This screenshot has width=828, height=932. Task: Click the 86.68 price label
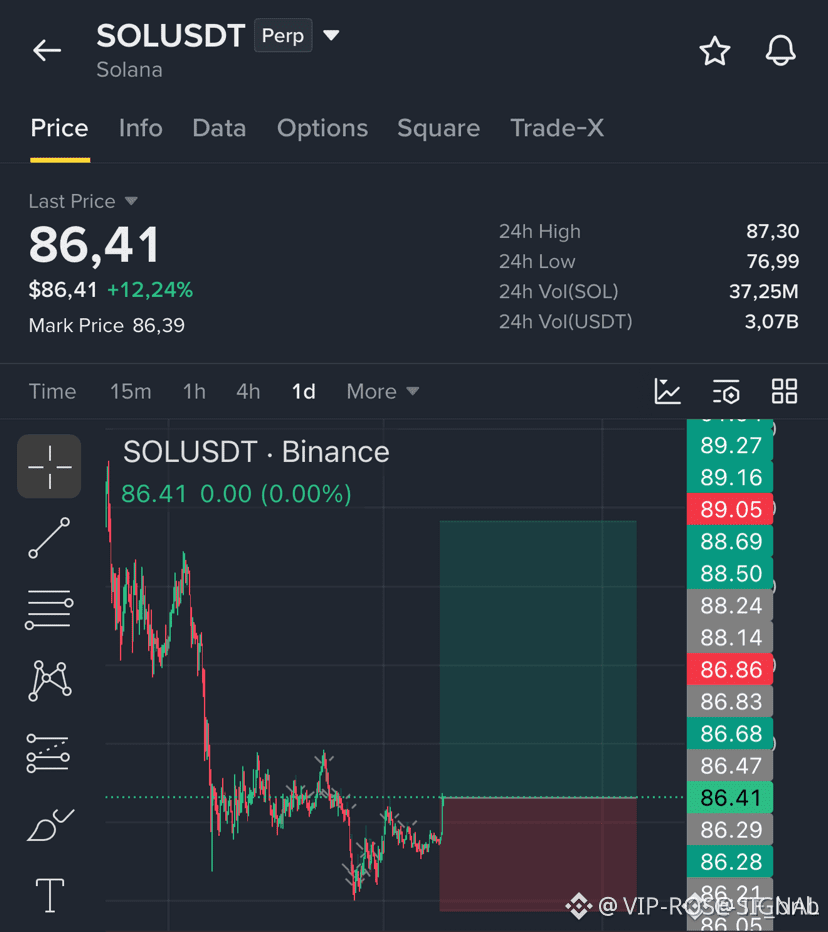731,734
